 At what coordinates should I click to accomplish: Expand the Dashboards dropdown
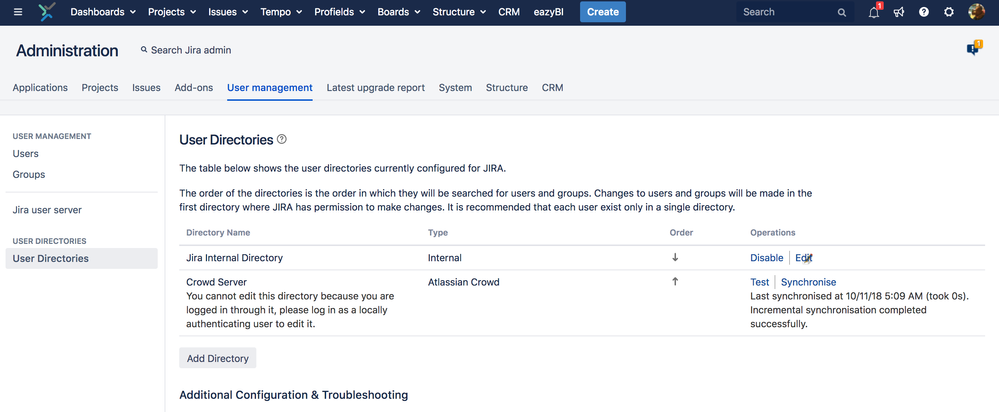point(103,11)
